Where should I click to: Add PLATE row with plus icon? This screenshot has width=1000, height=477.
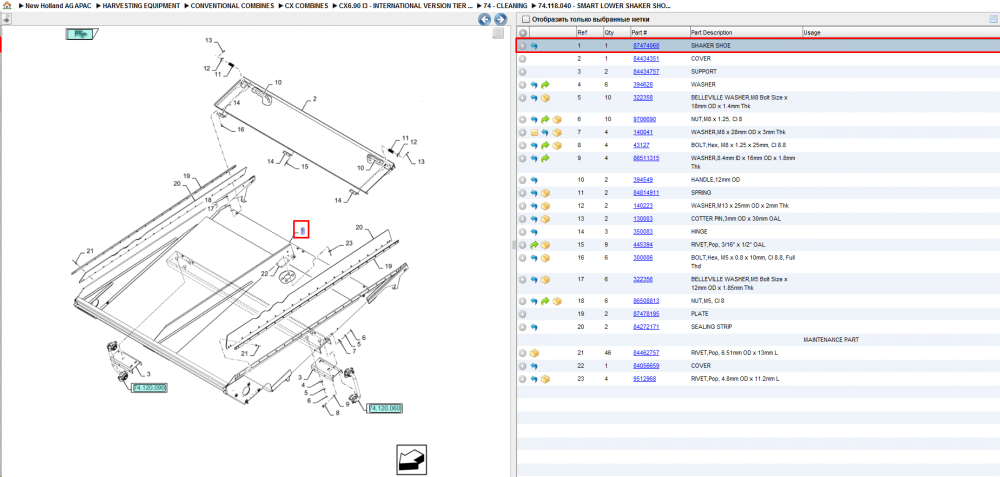522,314
